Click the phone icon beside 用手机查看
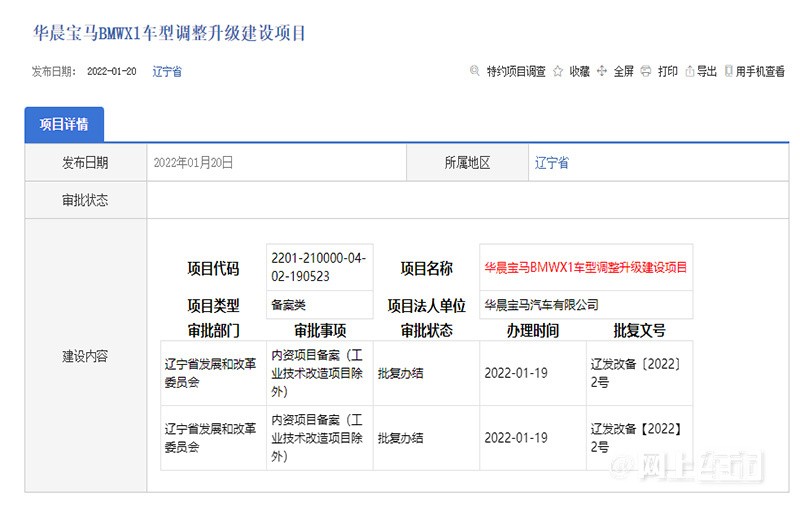 point(729,71)
